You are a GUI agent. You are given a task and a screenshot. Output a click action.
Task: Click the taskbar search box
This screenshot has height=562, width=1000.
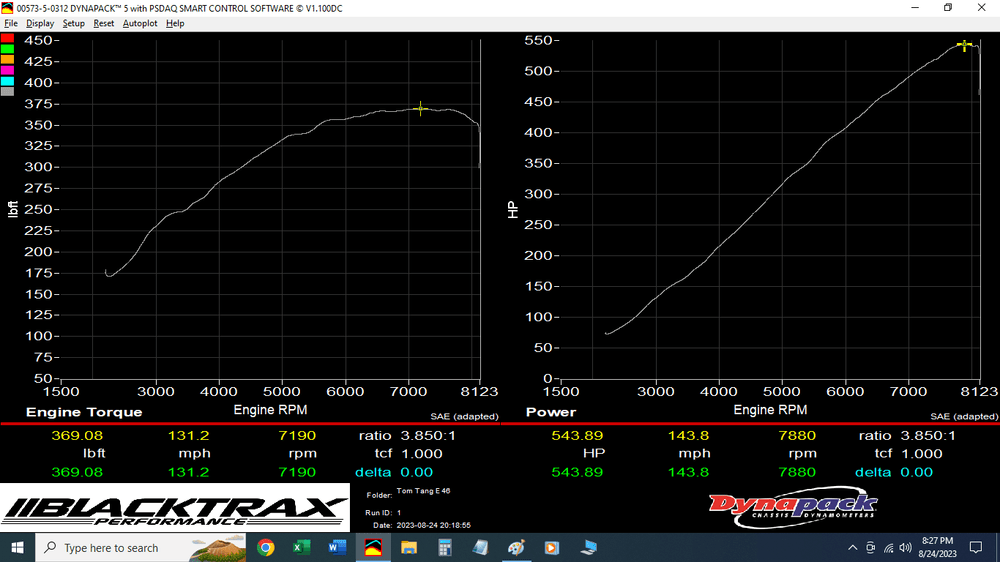point(140,548)
